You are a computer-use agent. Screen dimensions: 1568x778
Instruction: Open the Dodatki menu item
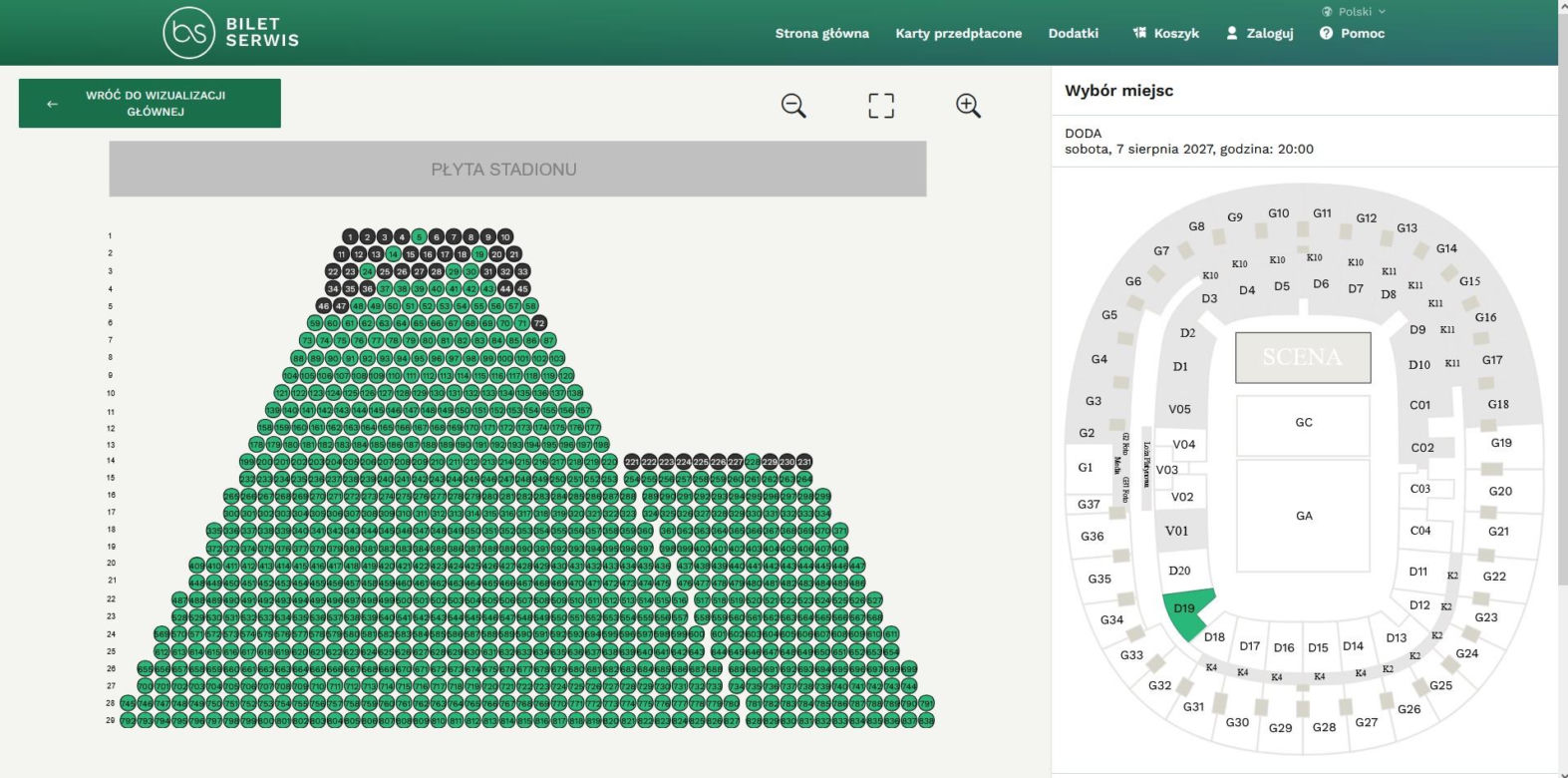pyautogui.click(x=1074, y=33)
